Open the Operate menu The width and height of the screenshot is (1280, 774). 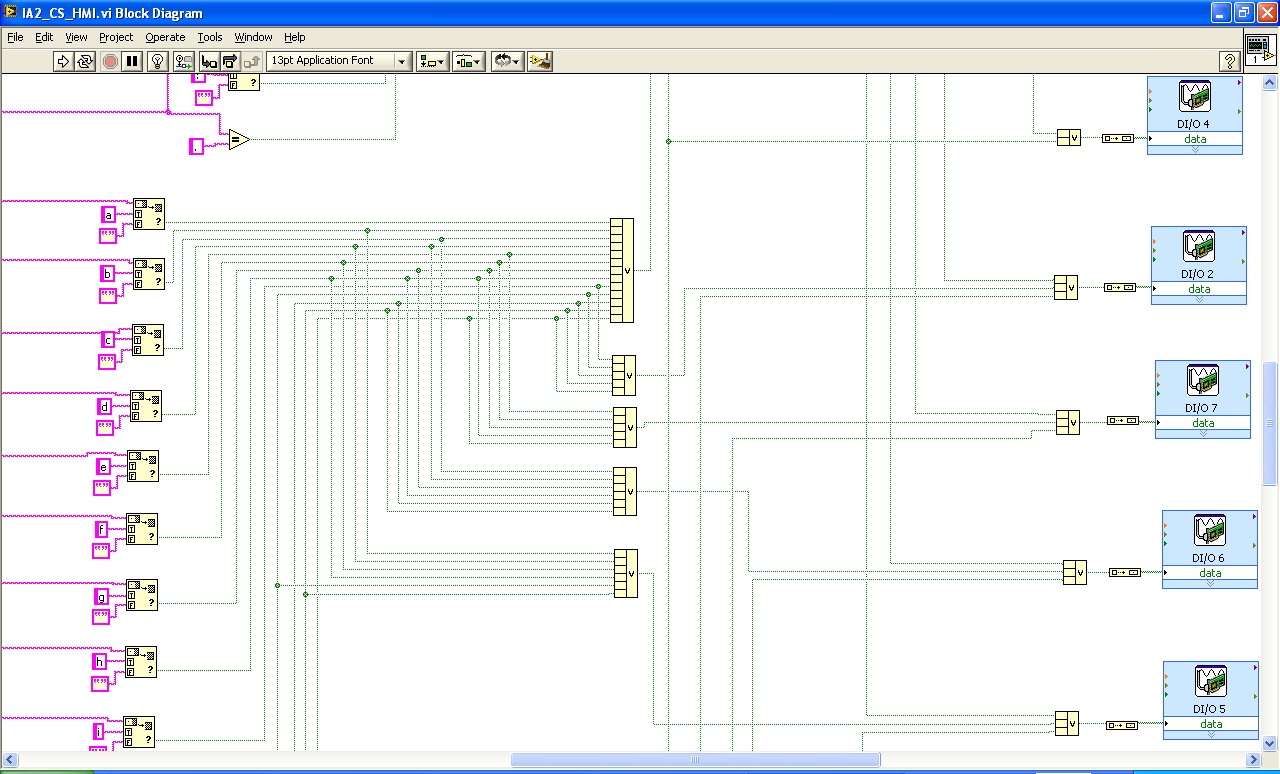pos(165,37)
